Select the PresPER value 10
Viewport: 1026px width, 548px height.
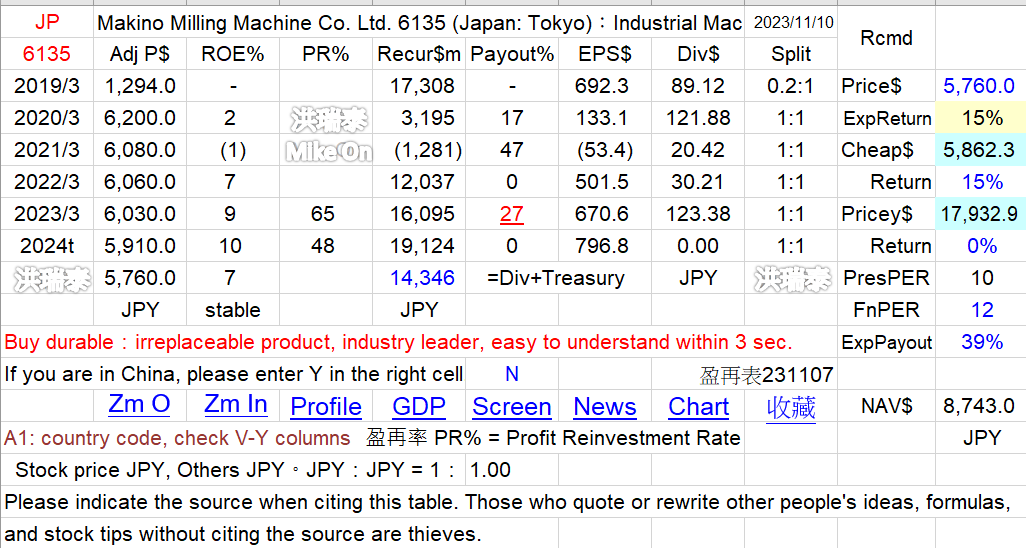982,278
